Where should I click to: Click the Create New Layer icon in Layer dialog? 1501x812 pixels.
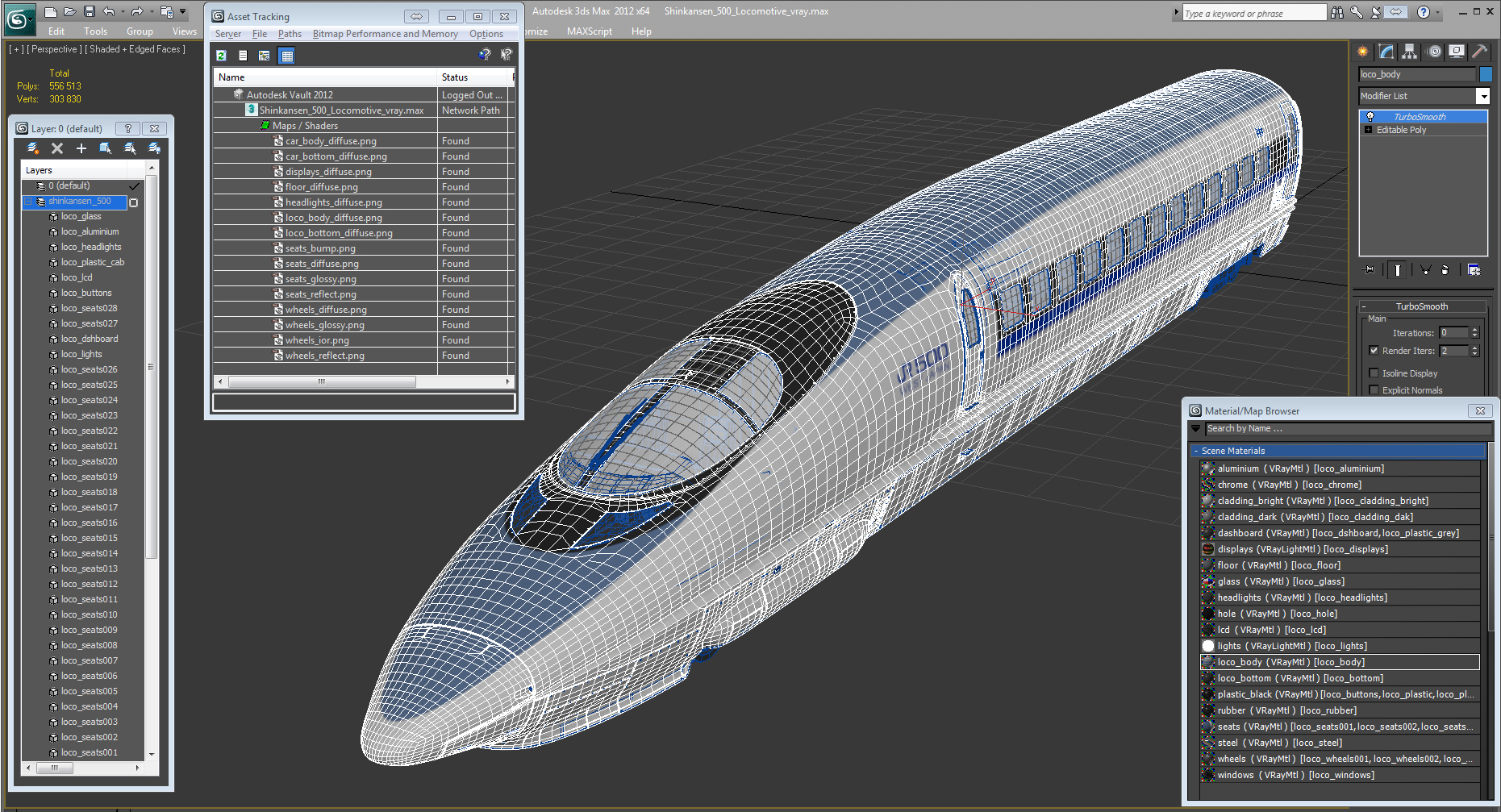pyautogui.click(x=33, y=148)
